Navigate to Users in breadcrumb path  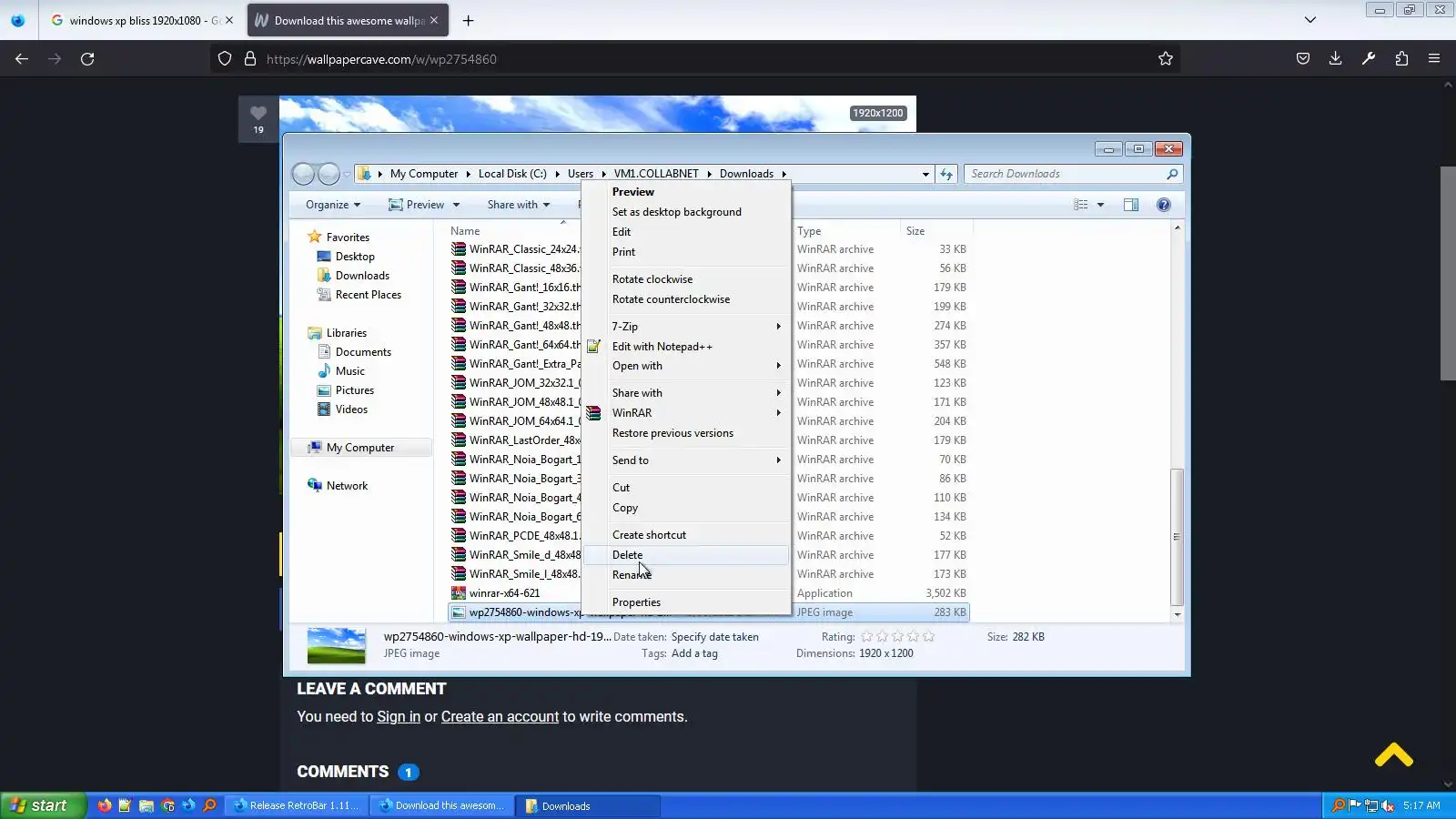[581, 174]
